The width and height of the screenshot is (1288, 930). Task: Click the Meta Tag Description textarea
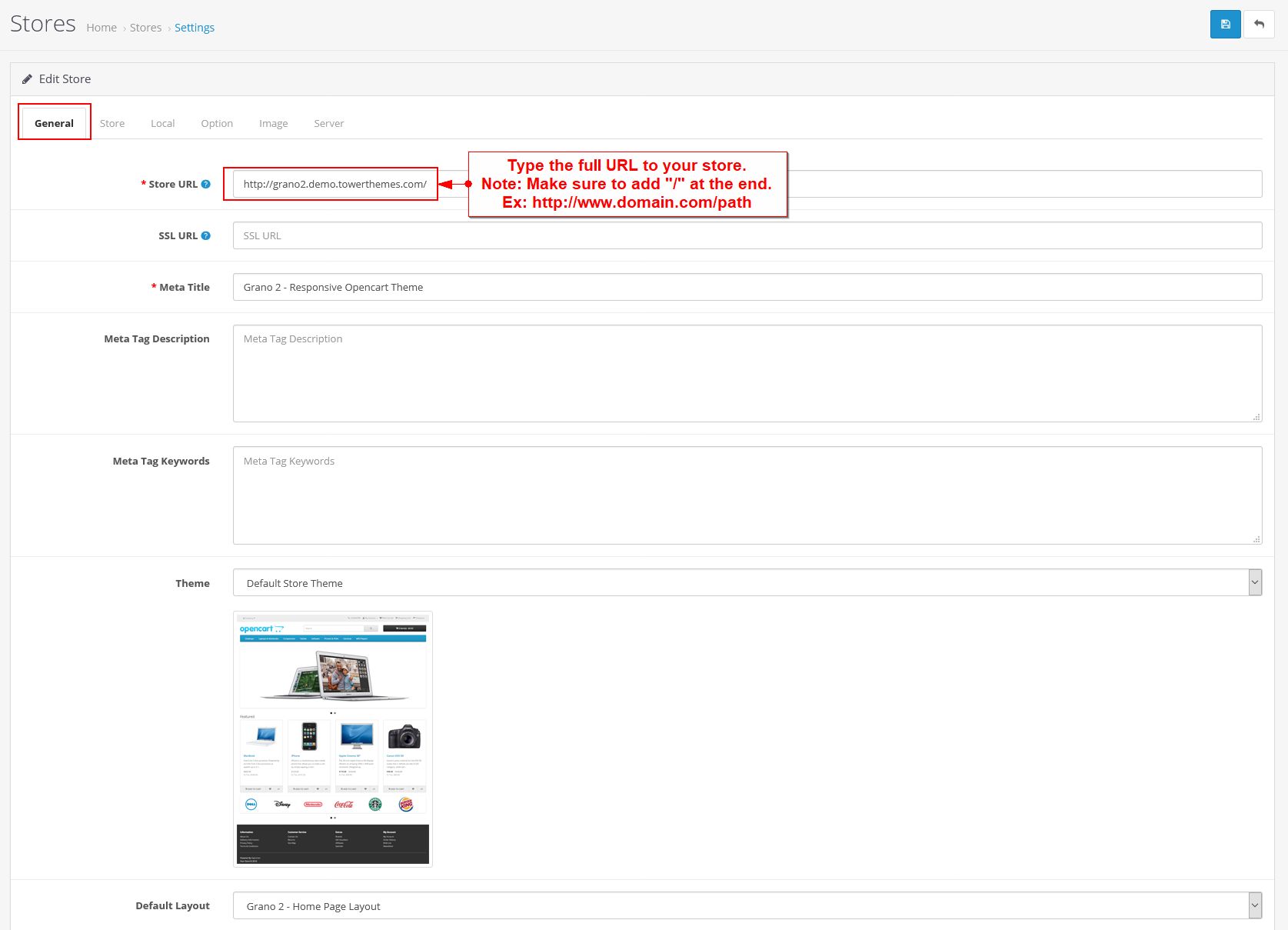(747, 373)
